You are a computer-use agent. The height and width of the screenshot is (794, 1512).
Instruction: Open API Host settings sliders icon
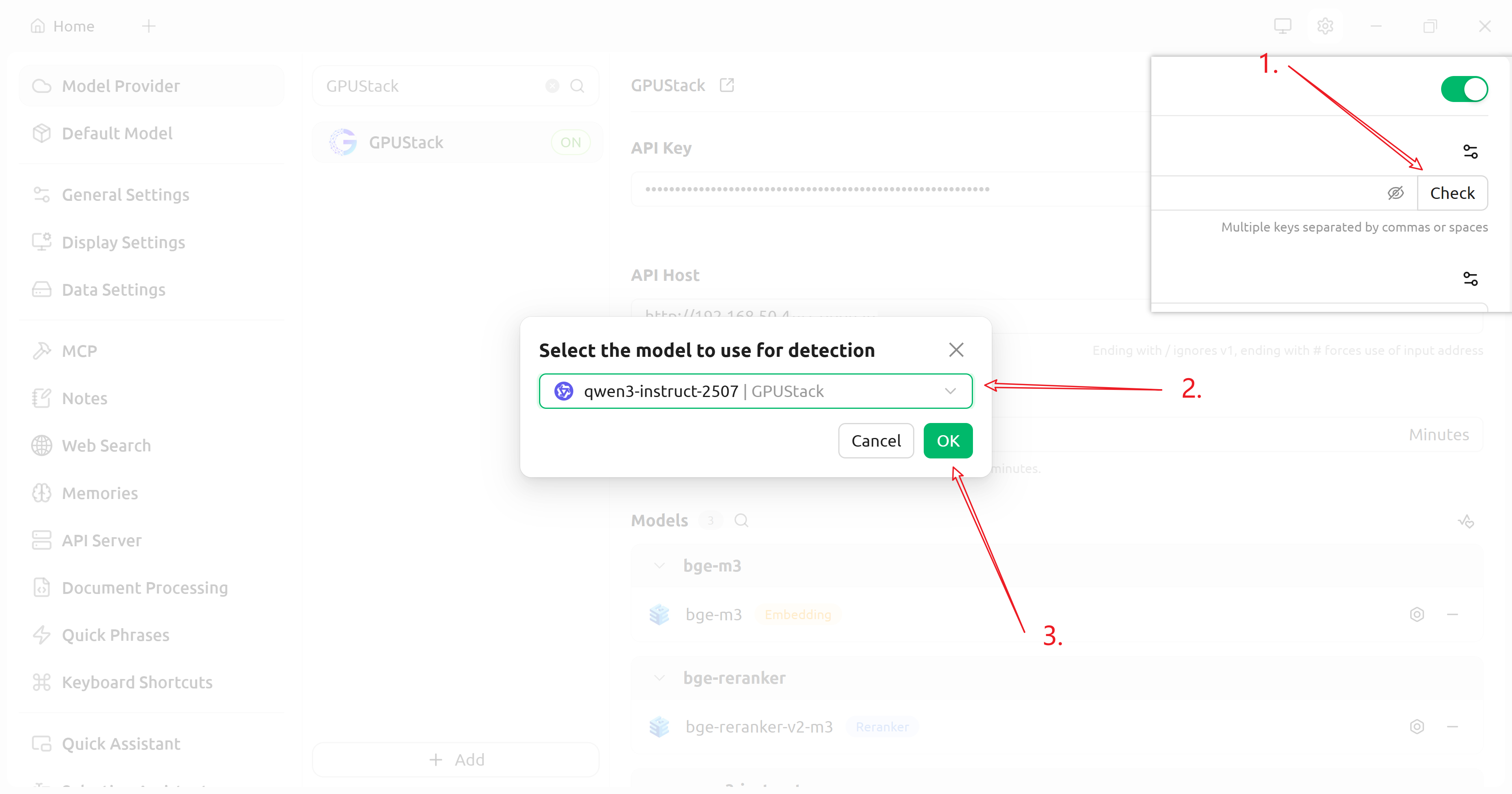[x=1470, y=278]
